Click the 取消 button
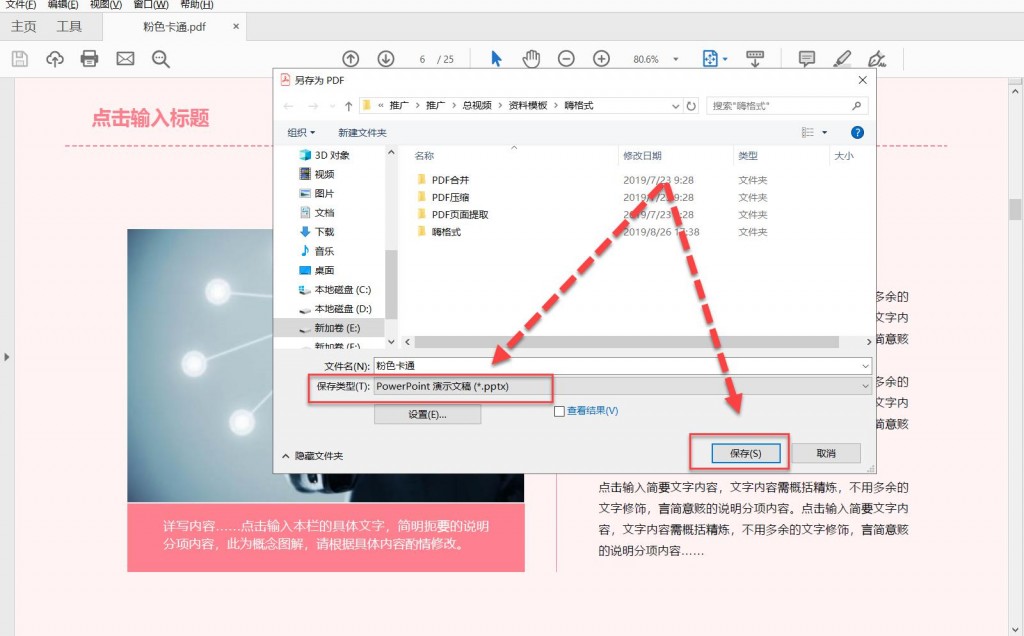Screen dimensions: 1024x636 (826, 453)
